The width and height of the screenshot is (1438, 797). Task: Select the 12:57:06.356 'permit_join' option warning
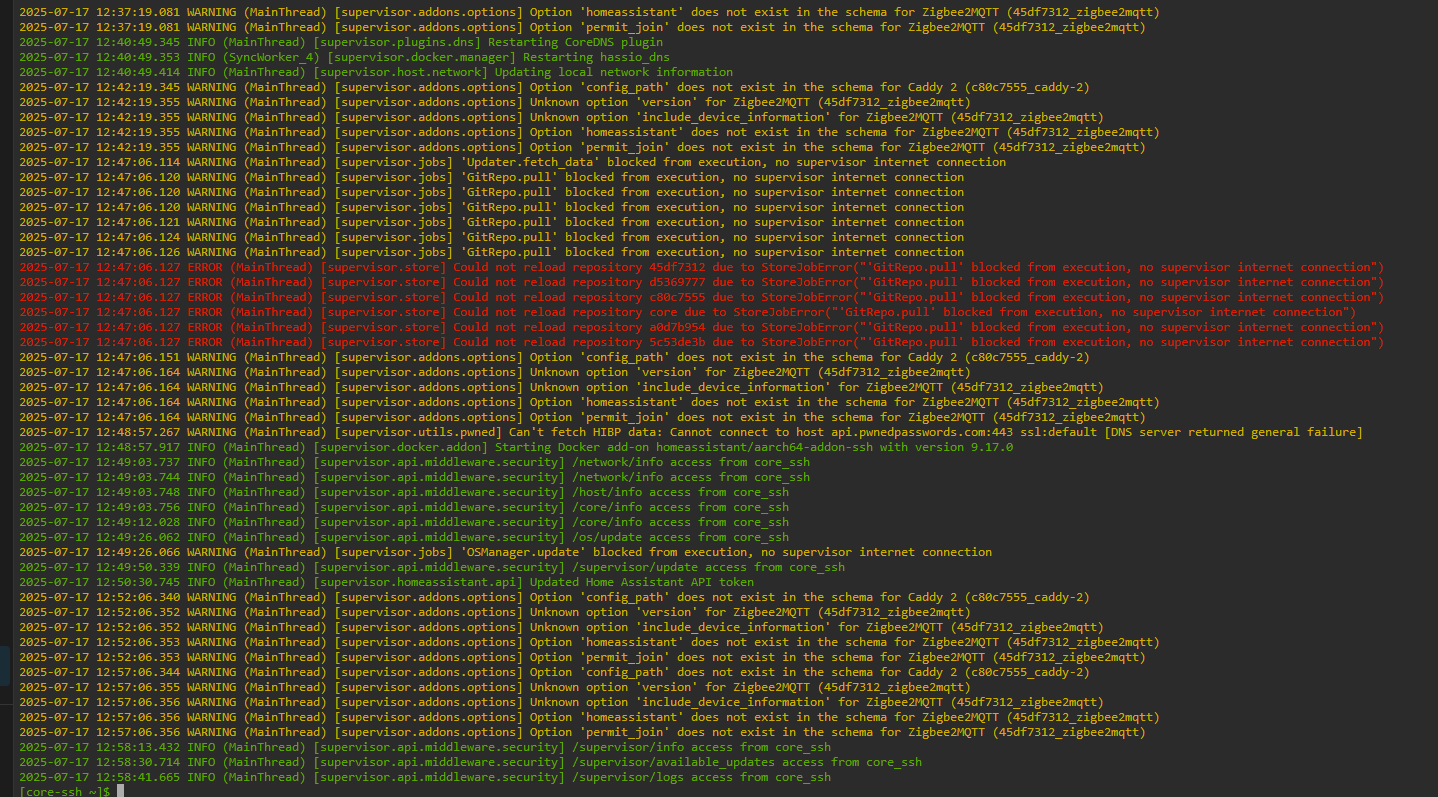(x=583, y=732)
